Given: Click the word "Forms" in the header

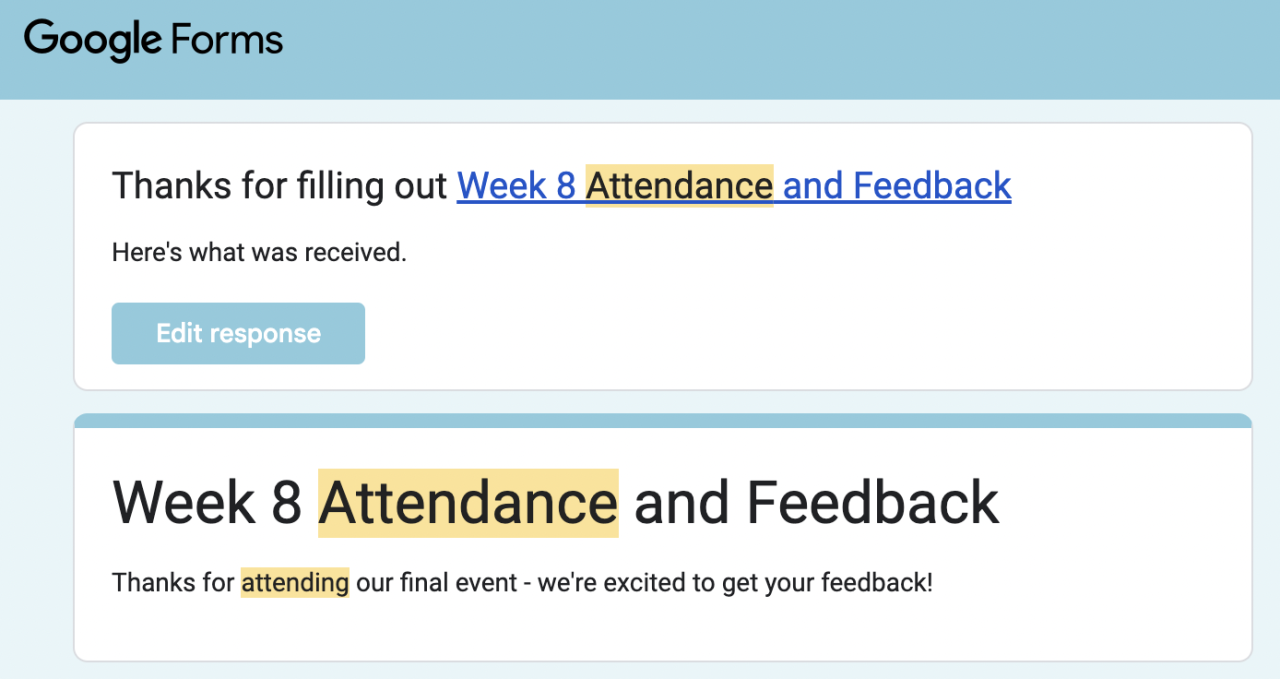Looking at the screenshot, I should tap(227, 40).
